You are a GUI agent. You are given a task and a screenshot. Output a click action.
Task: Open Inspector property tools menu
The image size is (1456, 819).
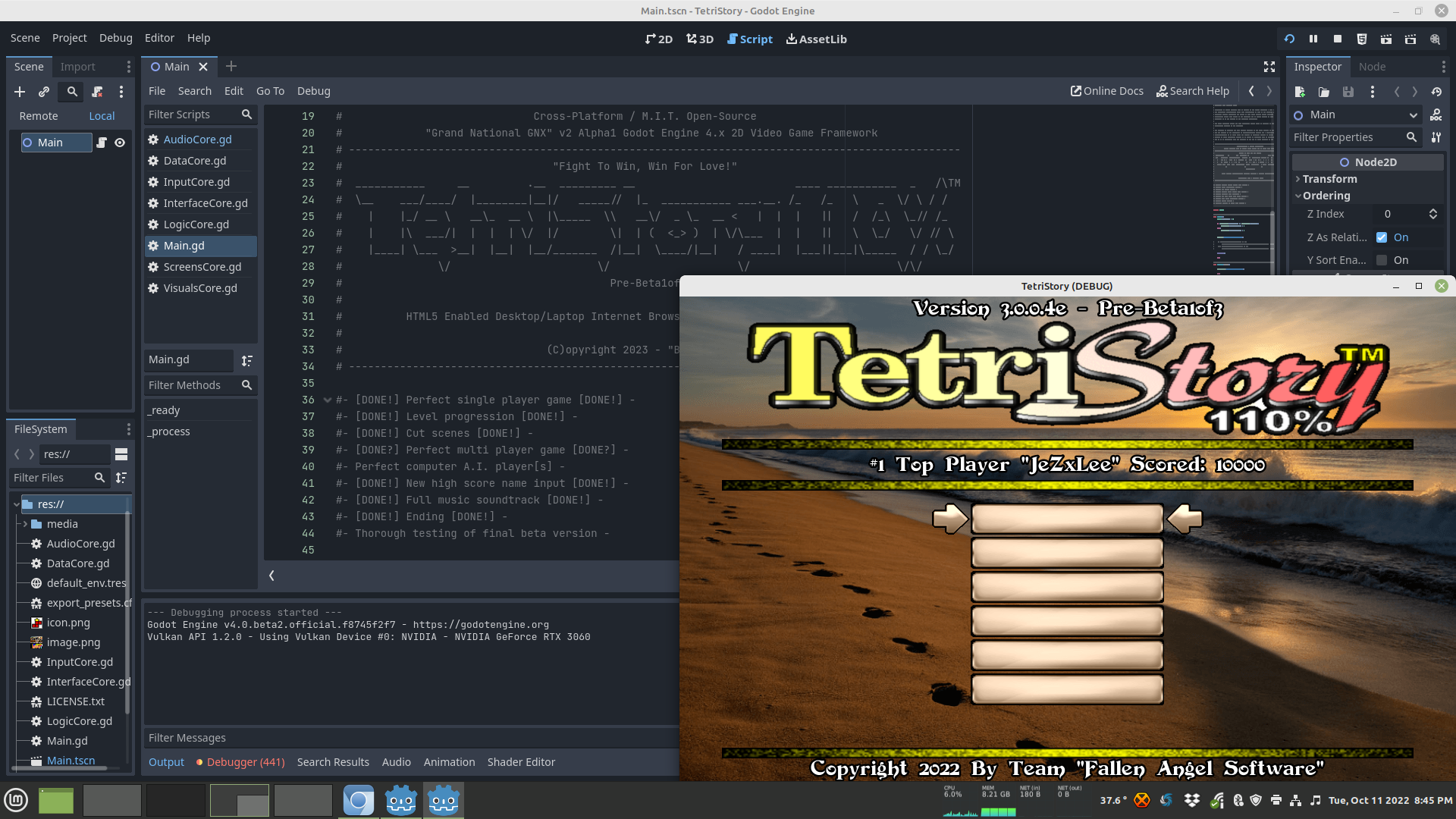tap(1436, 137)
